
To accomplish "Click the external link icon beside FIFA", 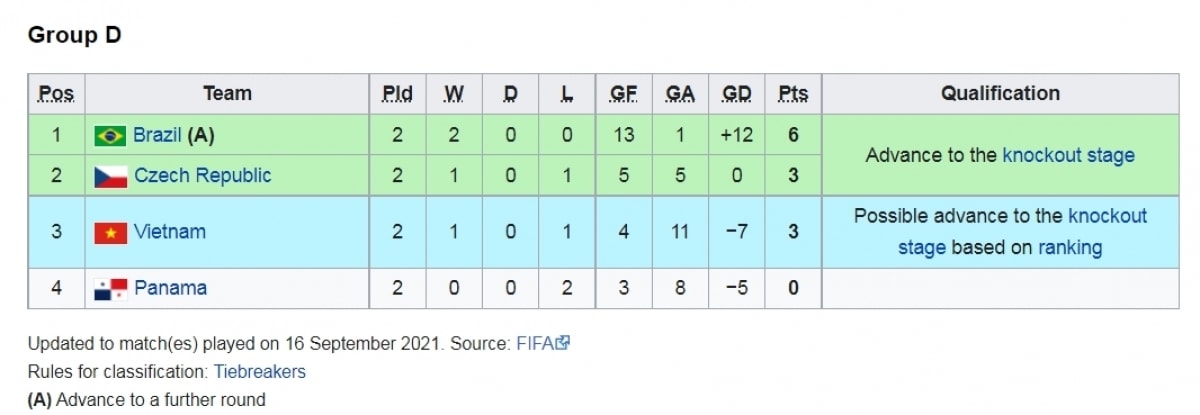I will tap(563, 343).
